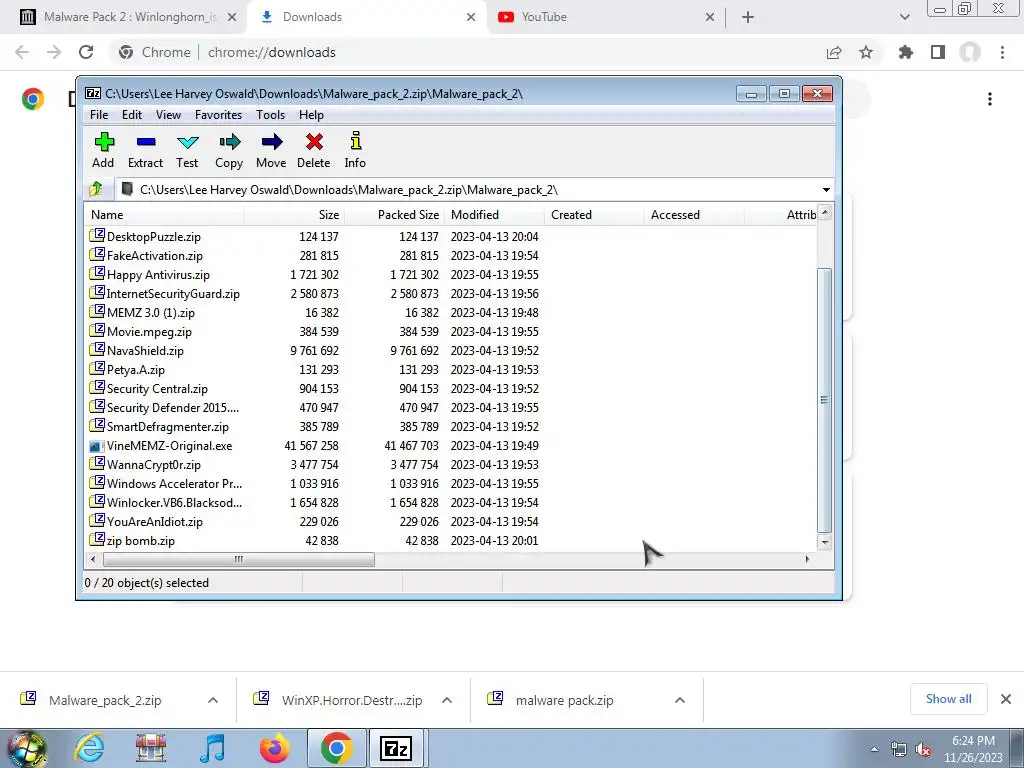Viewport: 1024px width, 768px height.
Task: Click Show all downloads button
Action: (948, 699)
